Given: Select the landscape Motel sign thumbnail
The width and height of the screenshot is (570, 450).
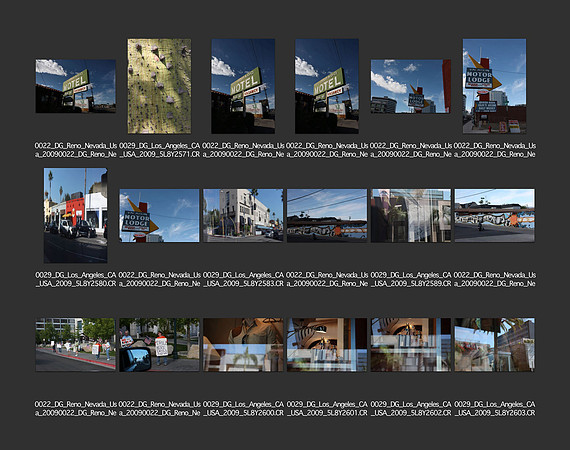Looking at the screenshot, I should click(x=76, y=86).
